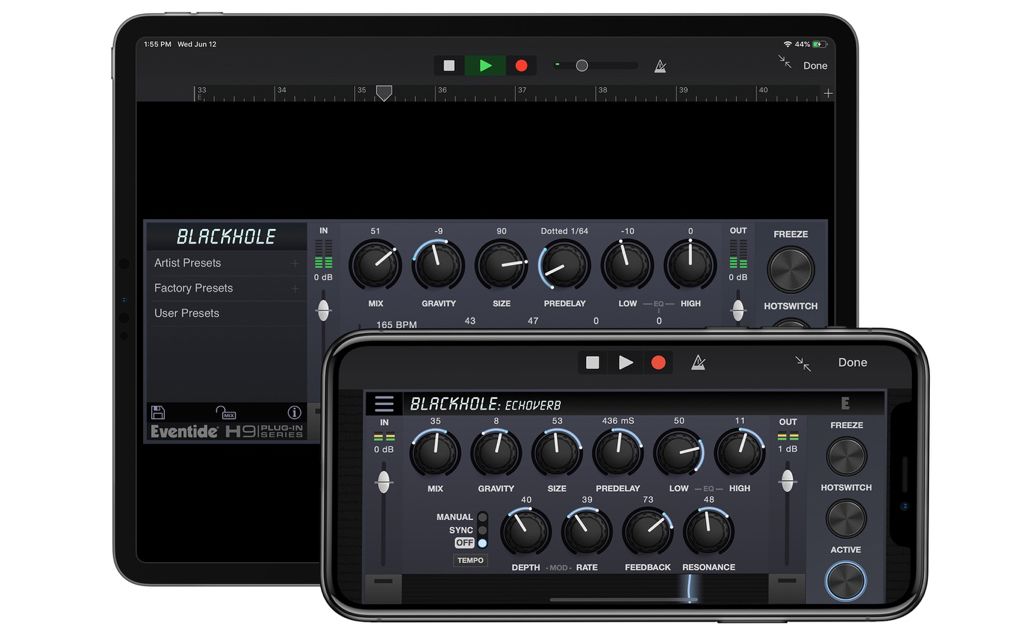Select the iPhone Low EQ knob

click(679, 452)
